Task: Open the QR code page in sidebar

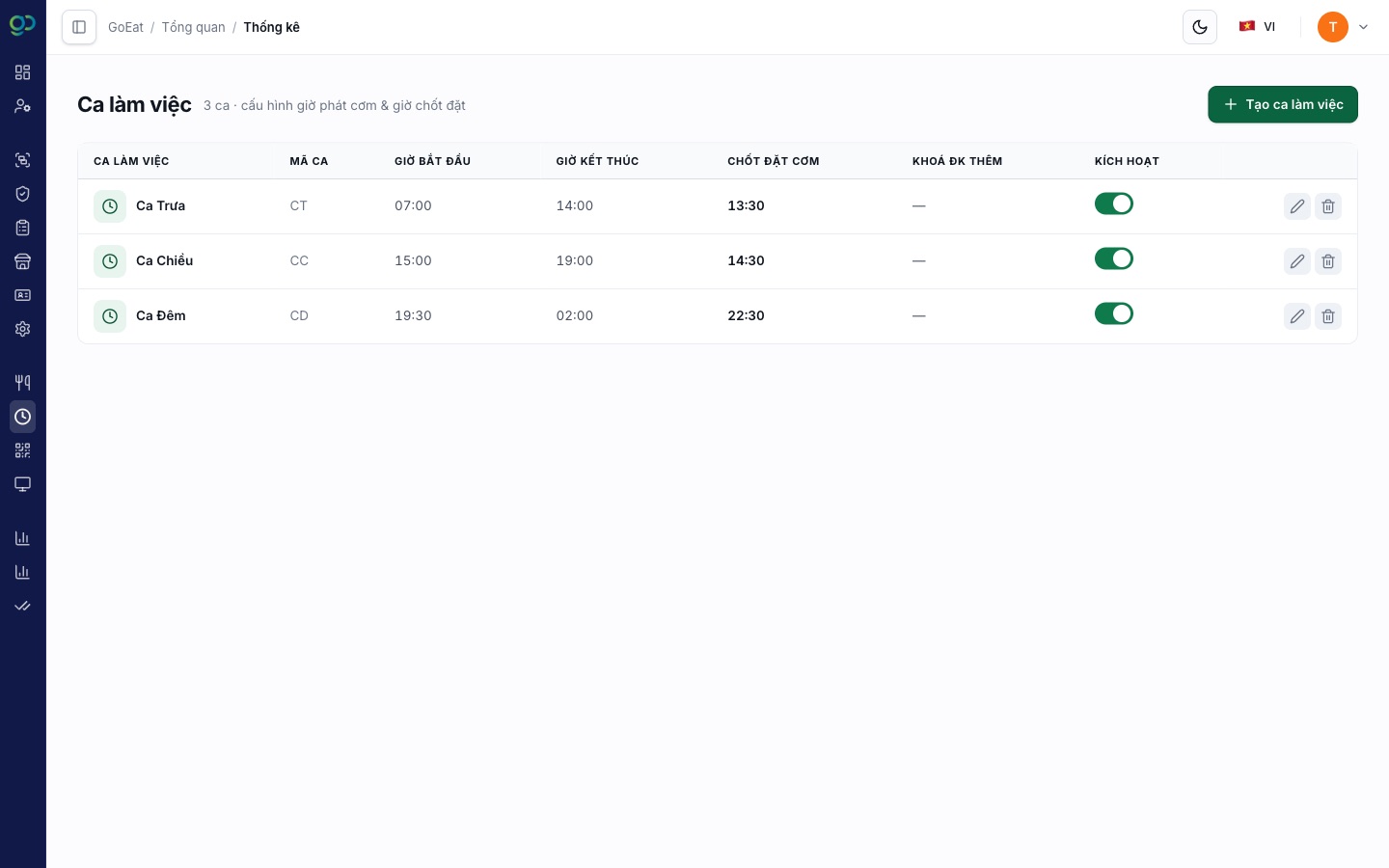Action: point(23,450)
